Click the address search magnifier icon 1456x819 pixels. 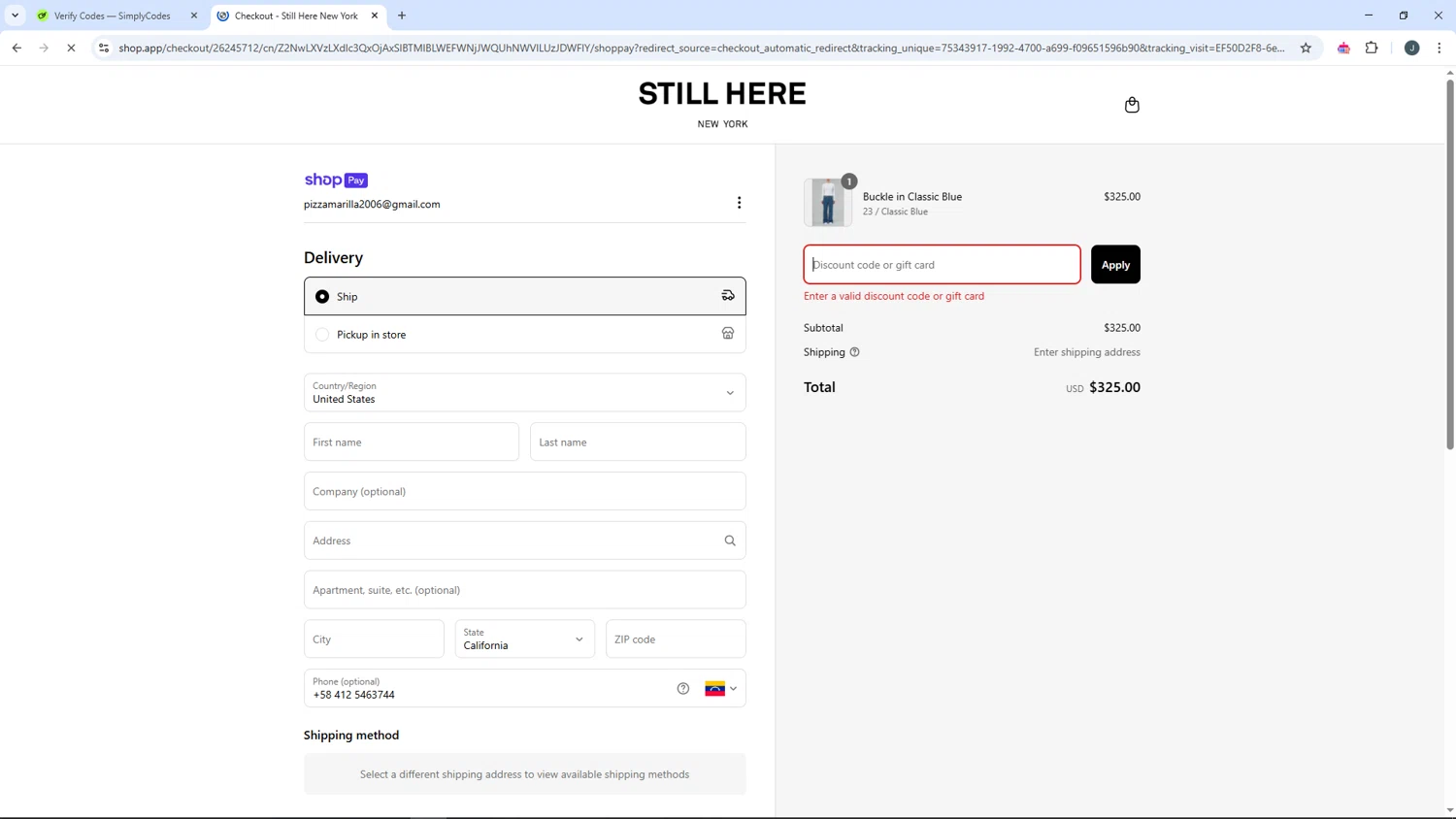click(730, 541)
